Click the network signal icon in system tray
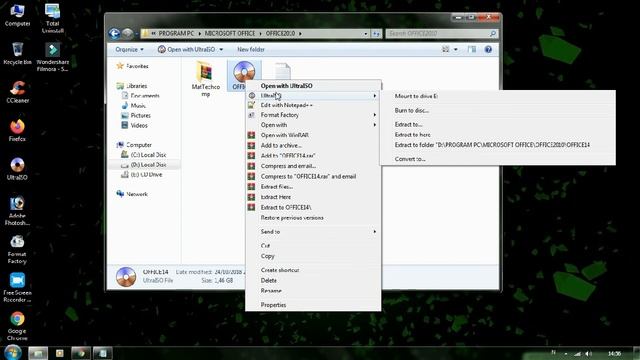640x360 pixels. (x=577, y=353)
